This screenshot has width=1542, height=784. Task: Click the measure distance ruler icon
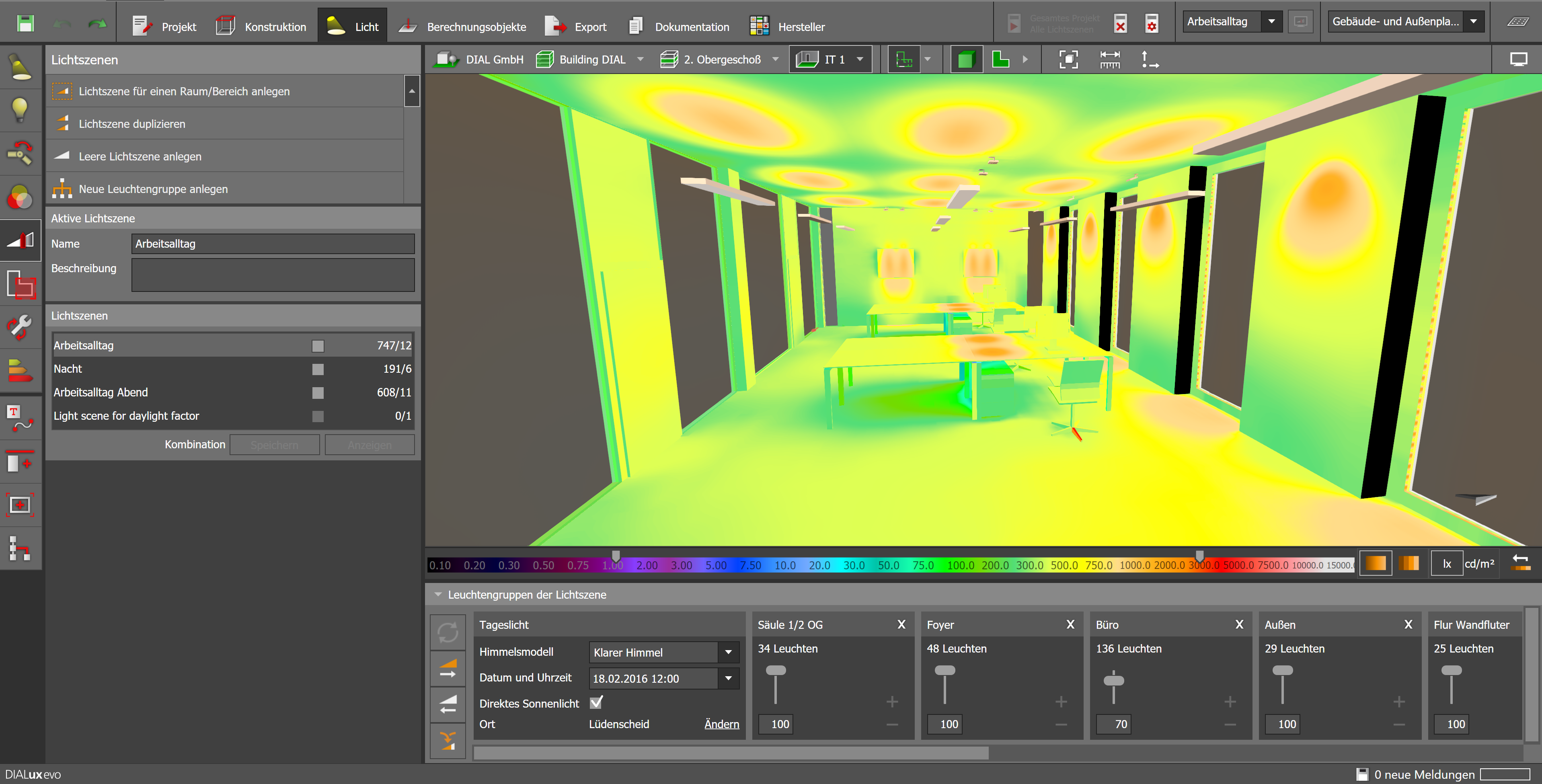pyautogui.click(x=1110, y=59)
